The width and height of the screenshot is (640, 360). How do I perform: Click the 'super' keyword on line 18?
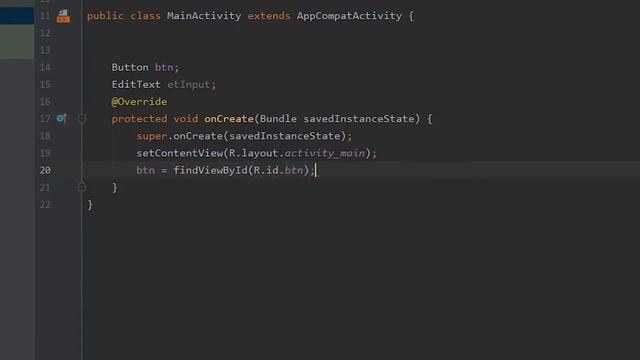tap(152, 136)
